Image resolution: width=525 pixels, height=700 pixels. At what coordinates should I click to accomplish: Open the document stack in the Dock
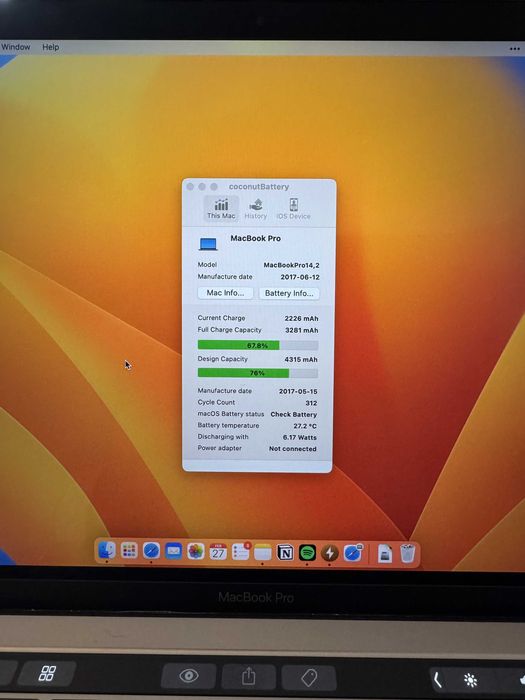(x=385, y=554)
